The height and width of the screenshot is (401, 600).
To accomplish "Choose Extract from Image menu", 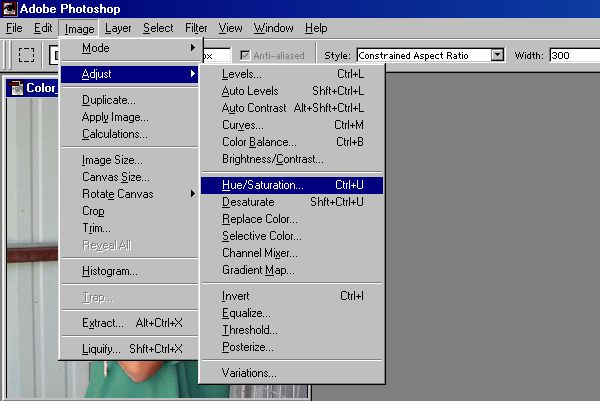I will pos(130,323).
